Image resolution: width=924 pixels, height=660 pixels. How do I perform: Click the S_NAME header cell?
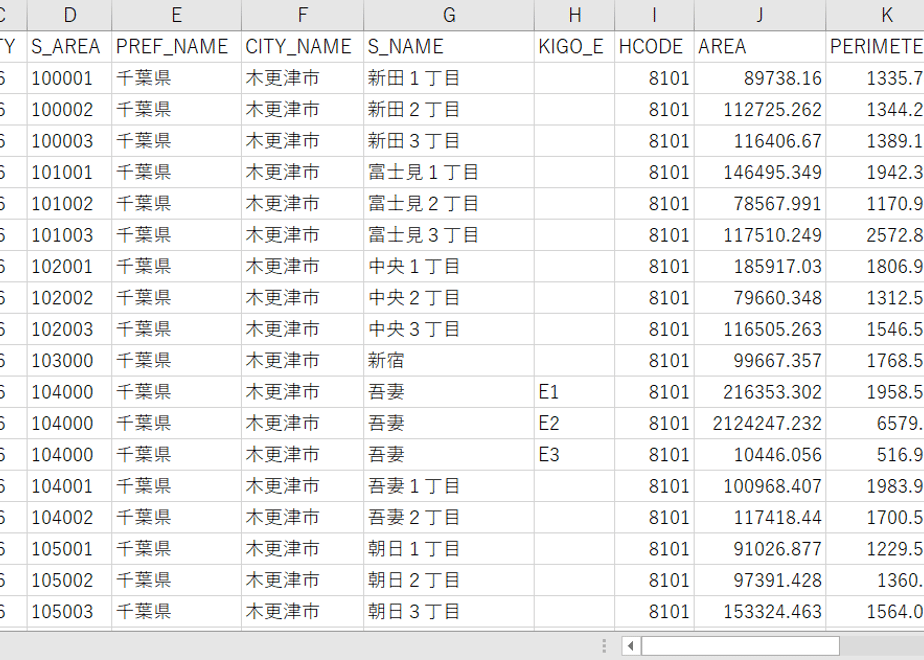(x=449, y=47)
